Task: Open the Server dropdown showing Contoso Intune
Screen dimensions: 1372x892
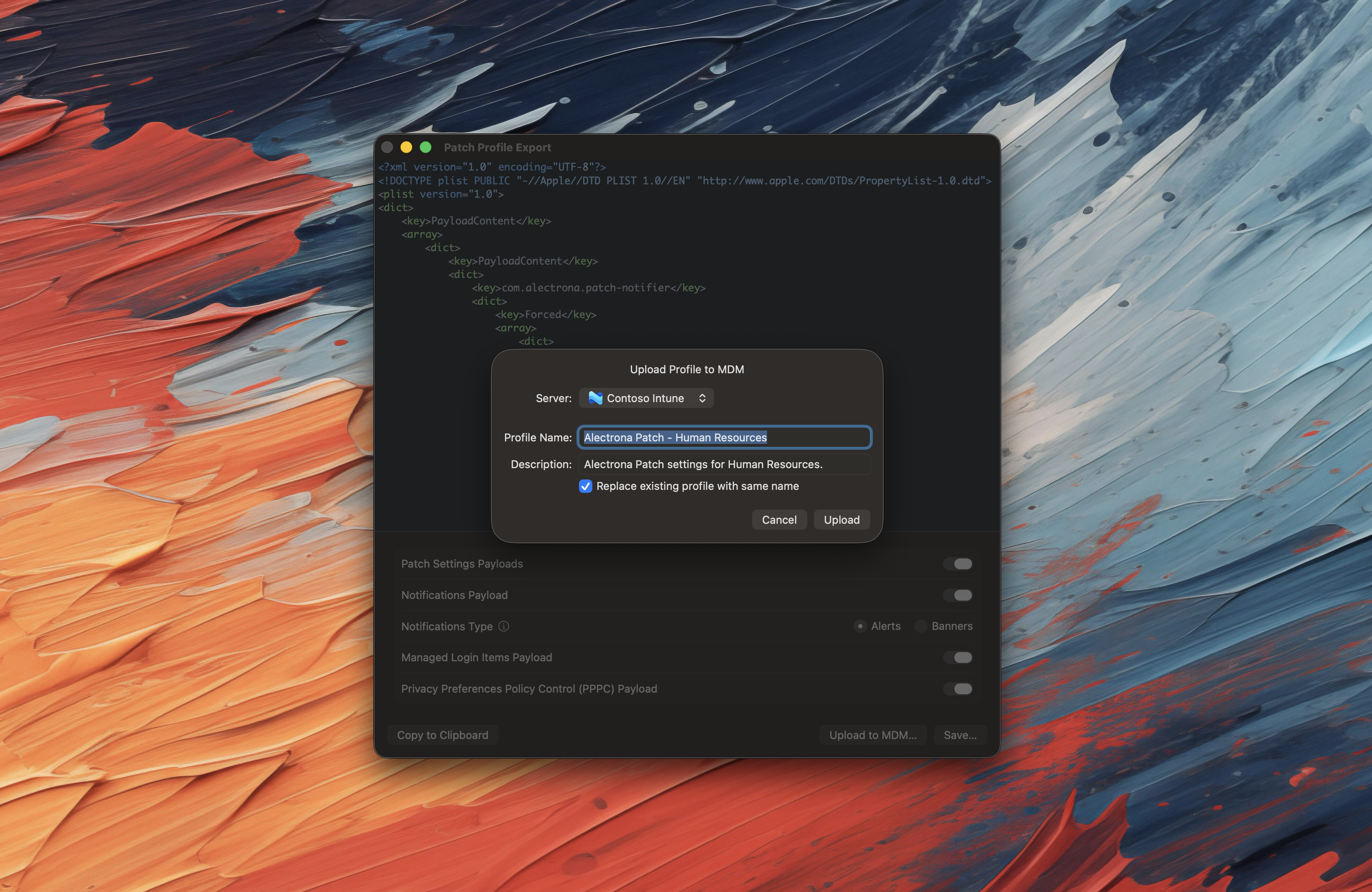Action: click(645, 398)
